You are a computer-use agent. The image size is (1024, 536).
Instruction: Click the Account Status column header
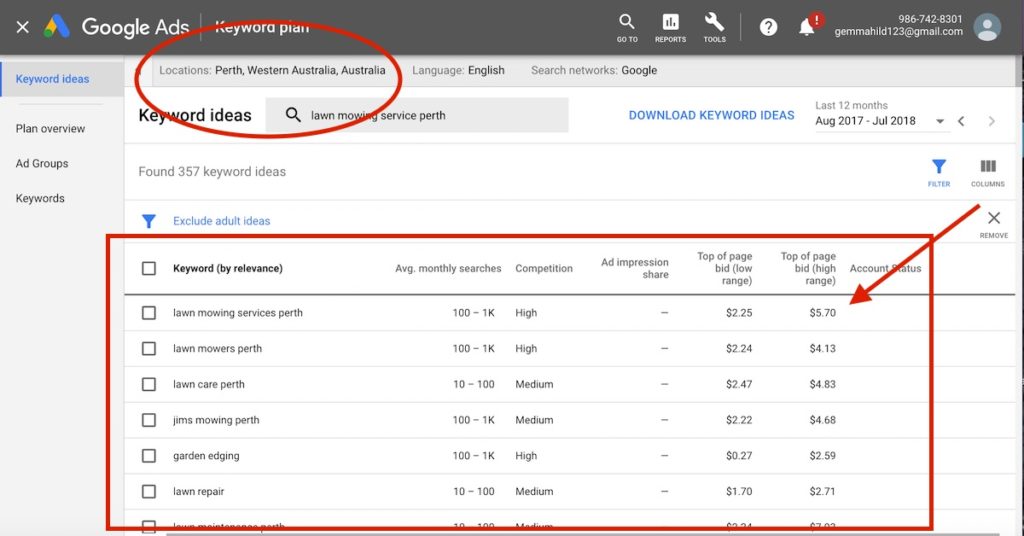click(x=885, y=268)
